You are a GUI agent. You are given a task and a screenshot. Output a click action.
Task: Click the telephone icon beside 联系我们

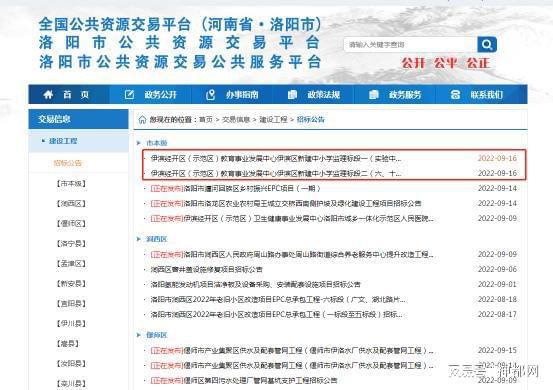(455, 95)
